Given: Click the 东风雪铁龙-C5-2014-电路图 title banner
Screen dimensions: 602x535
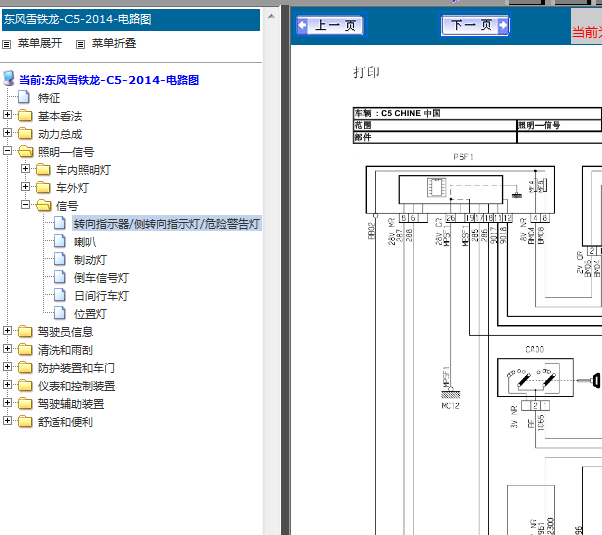Looking at the screenshot, I should point(131,20).
